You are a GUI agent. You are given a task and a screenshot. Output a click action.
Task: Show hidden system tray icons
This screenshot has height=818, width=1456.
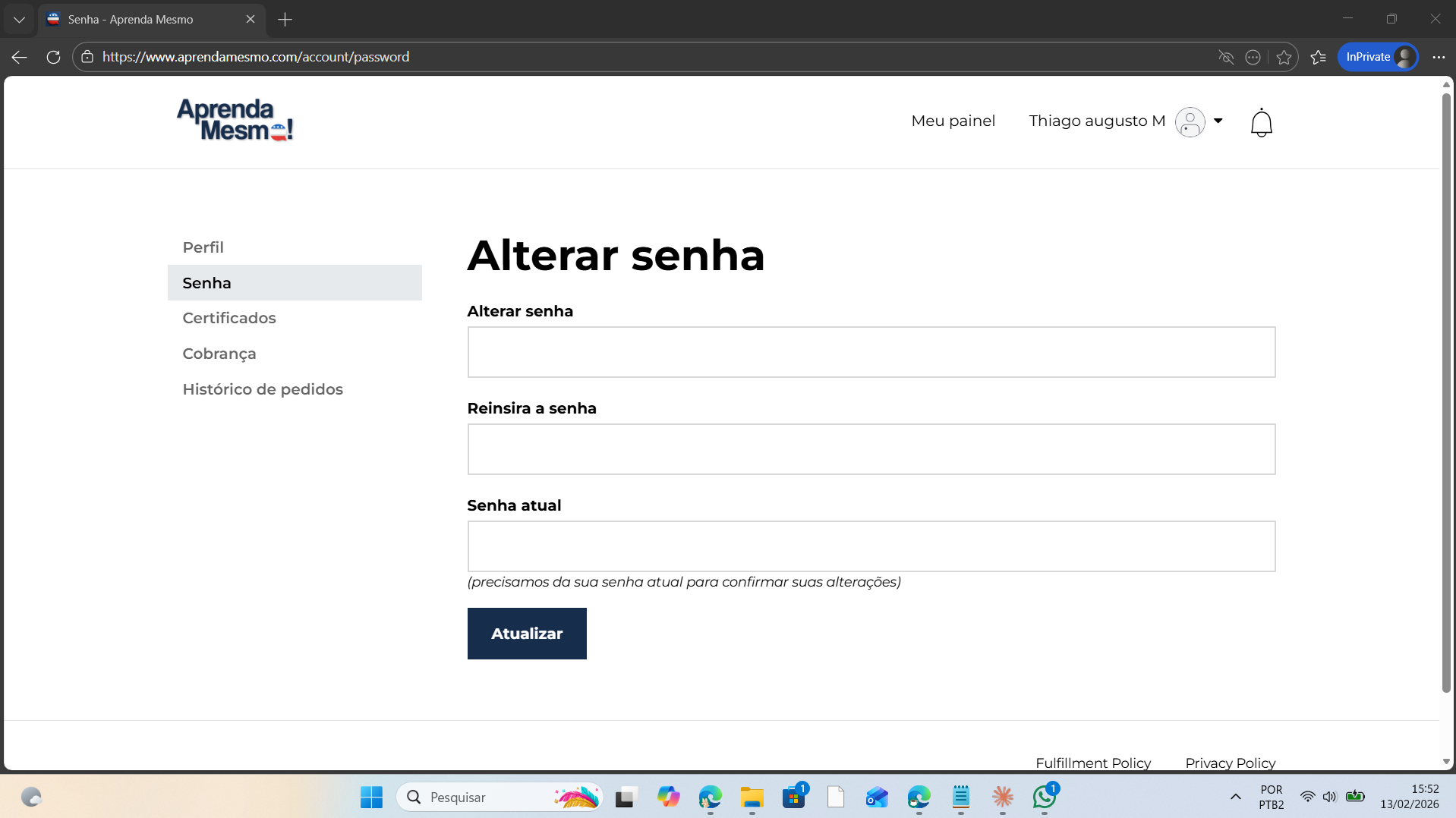[1235, 797]
